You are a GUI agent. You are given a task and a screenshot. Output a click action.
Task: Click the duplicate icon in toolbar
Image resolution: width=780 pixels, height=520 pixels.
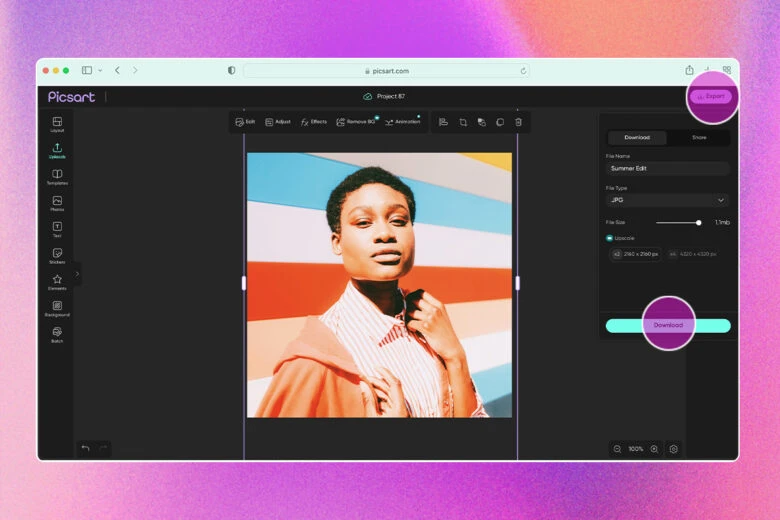(x=500, y=122)
